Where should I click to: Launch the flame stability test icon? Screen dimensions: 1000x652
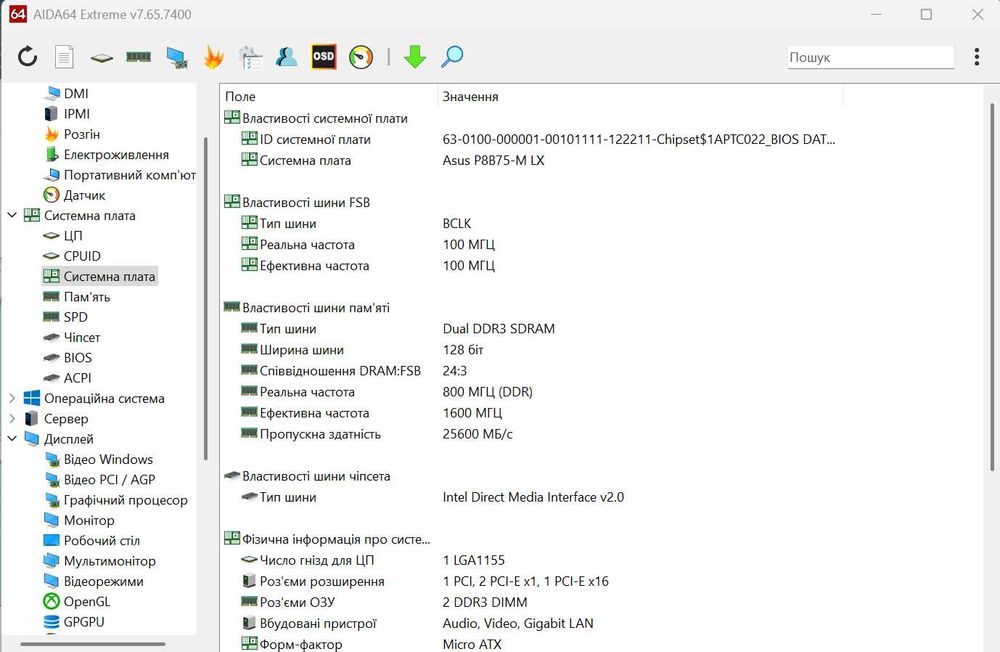pyautogui.click(x=213, y=57)
